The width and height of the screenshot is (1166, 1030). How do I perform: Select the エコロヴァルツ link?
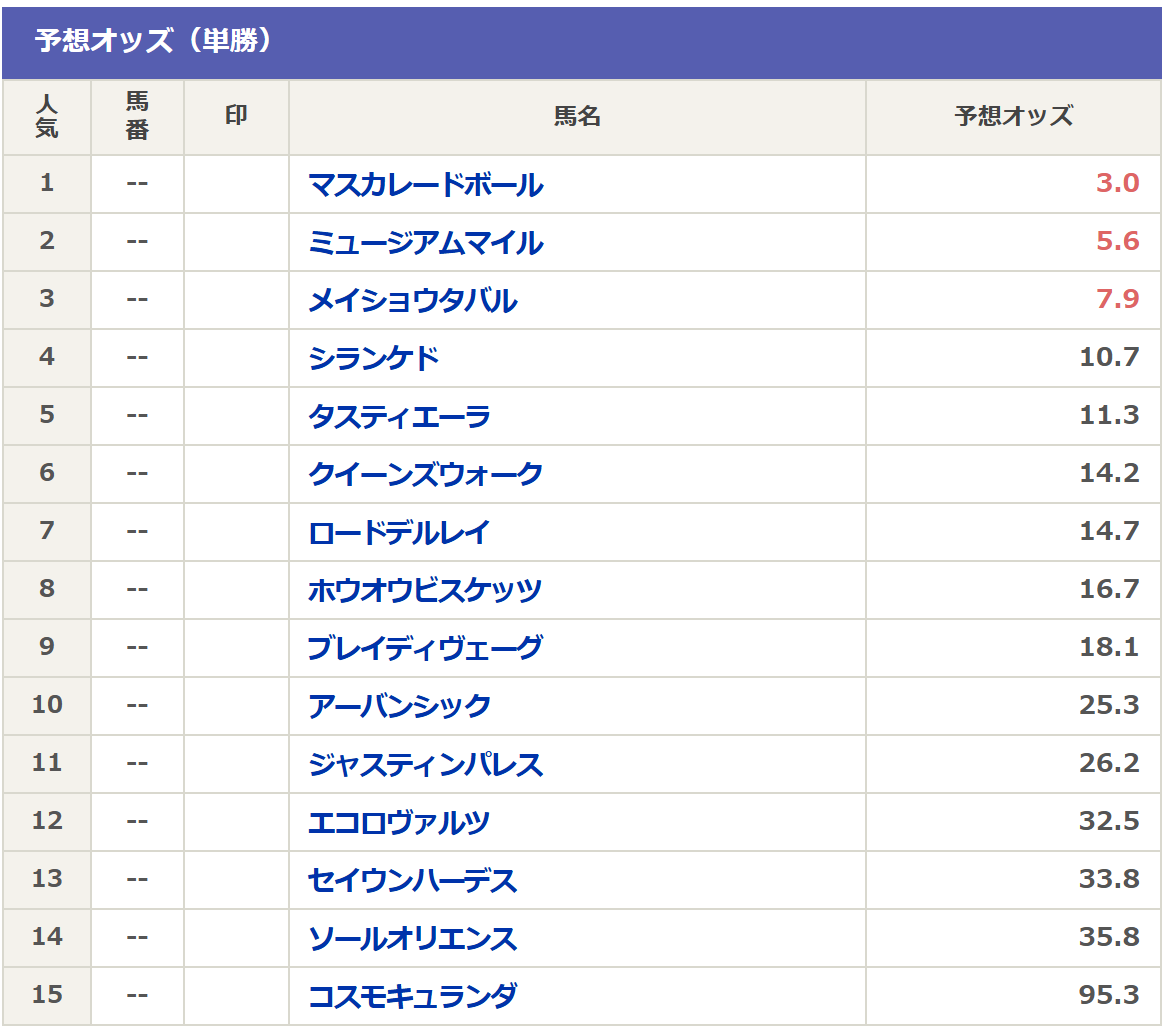click(399, 823)
